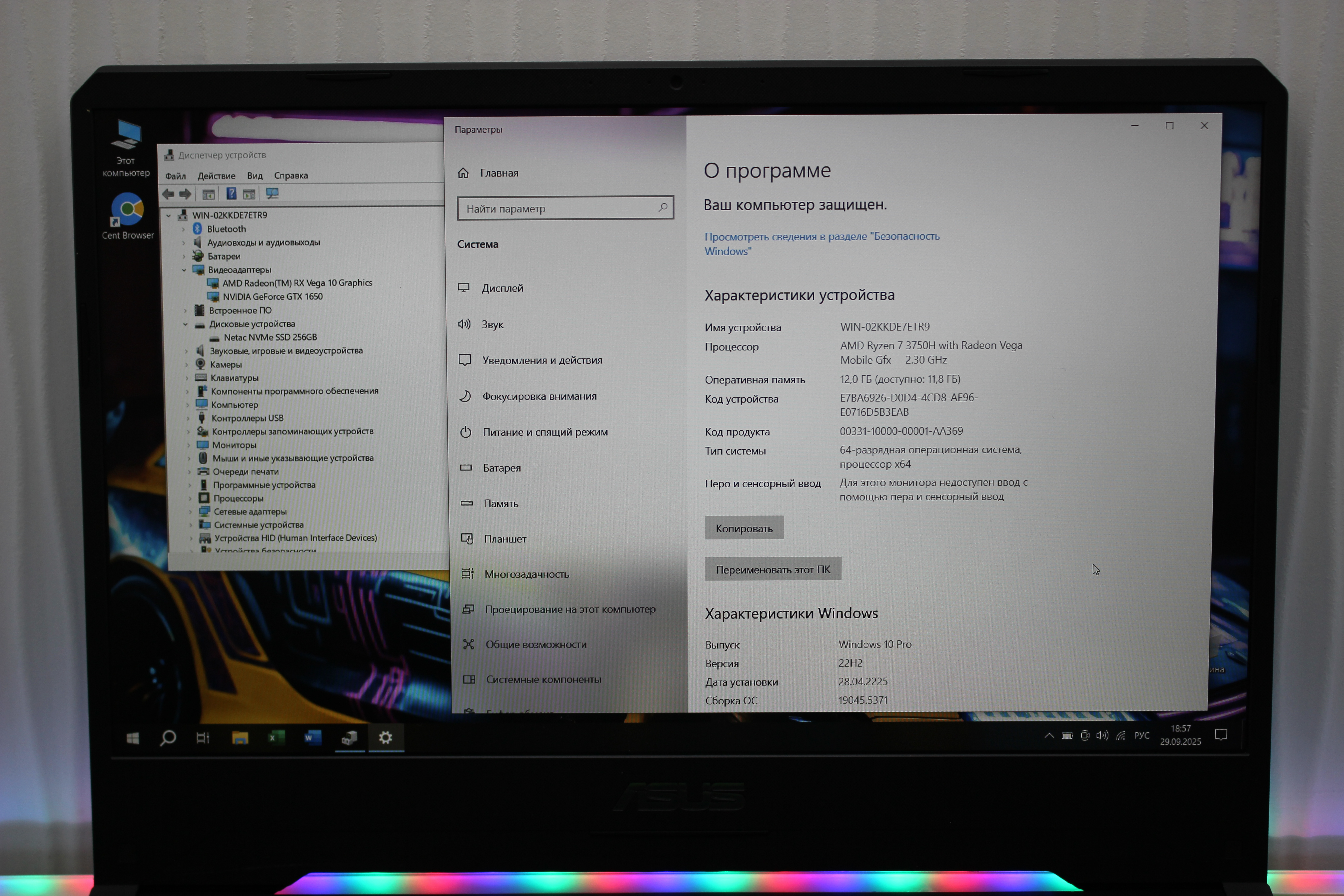1344x896 pixels.
Task: Expand the Сетевые адаптеры category
Action: pos(190,512)
